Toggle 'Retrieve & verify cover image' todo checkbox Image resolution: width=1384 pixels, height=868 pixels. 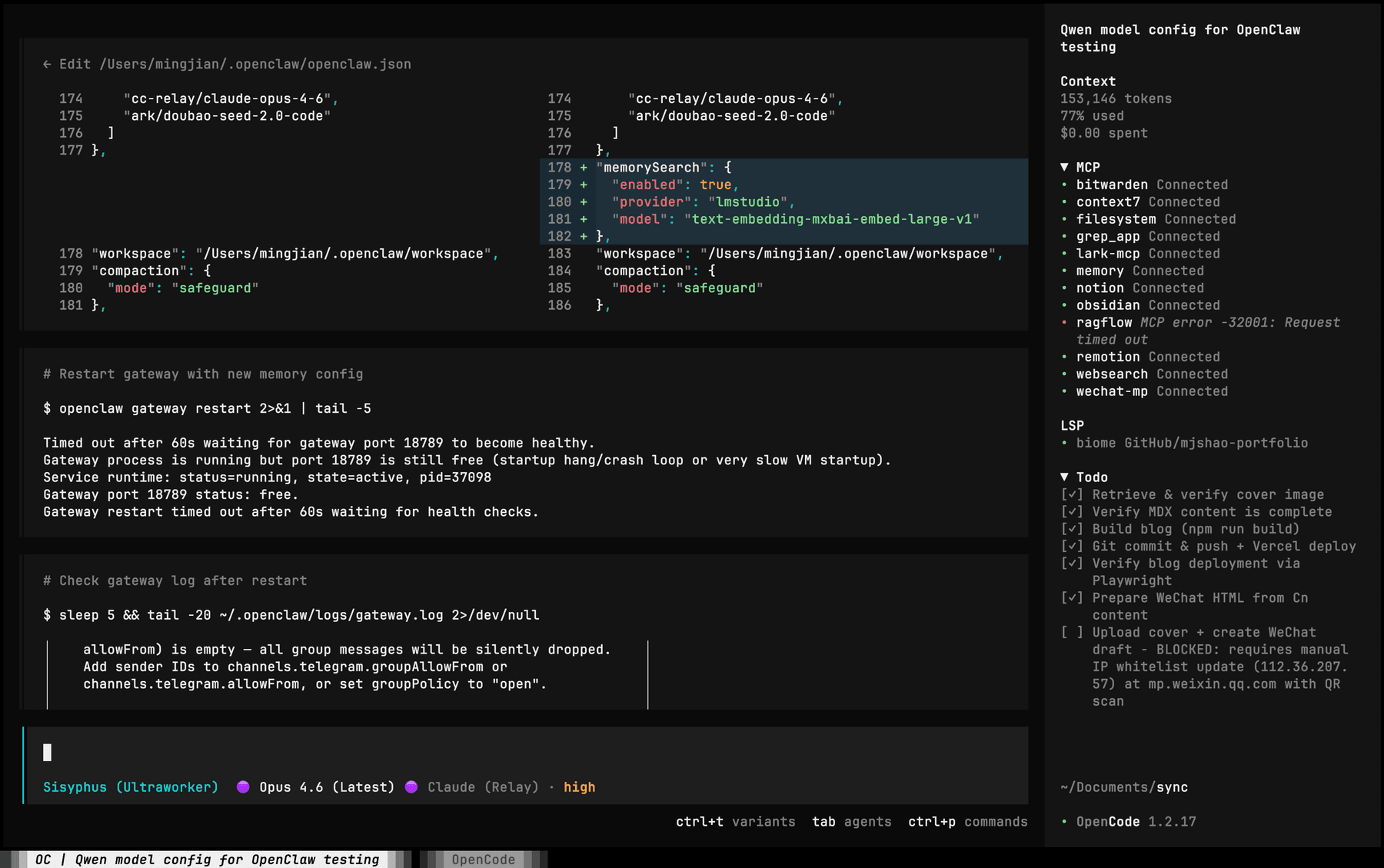point(1072,495)
